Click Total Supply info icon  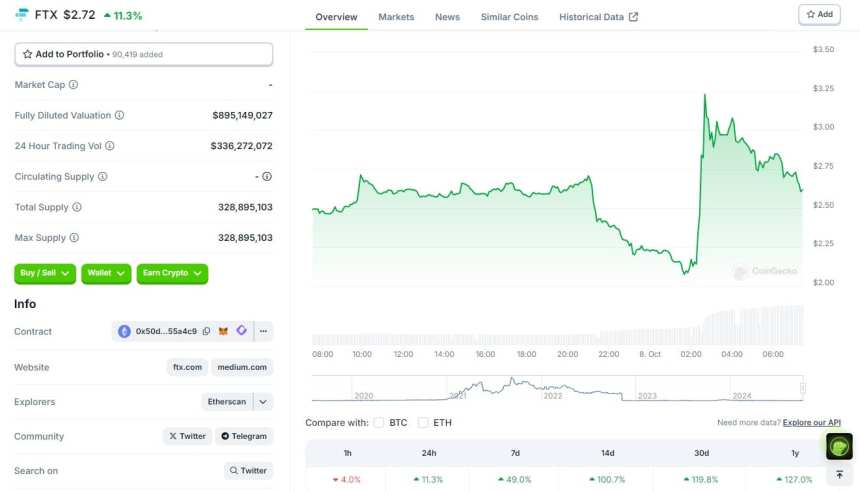(x=77, y=207)
